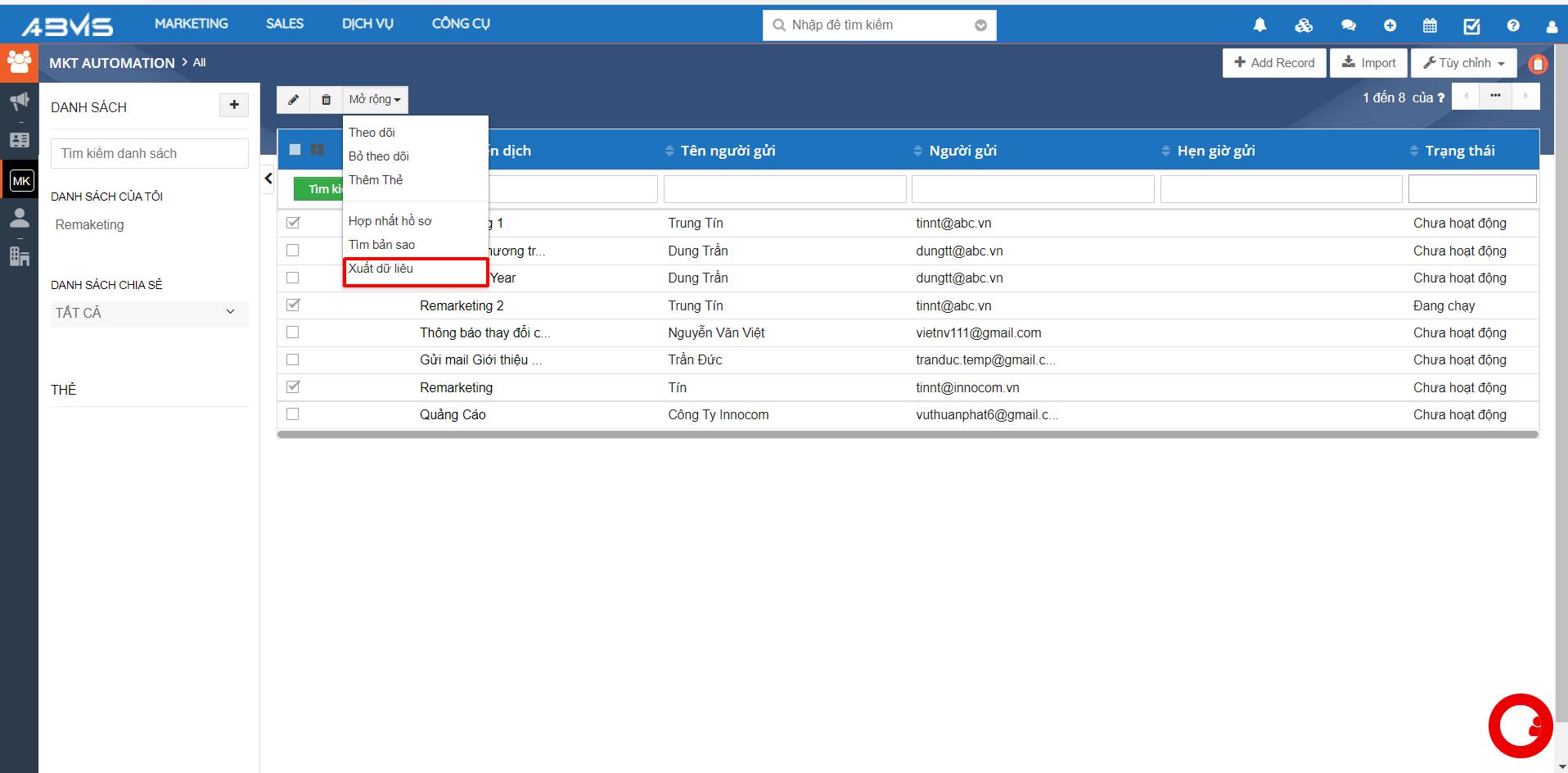The image size is (1568, 773).
Task: Click plus icon beside DANH SÁCH
Action: coord(234,105)
